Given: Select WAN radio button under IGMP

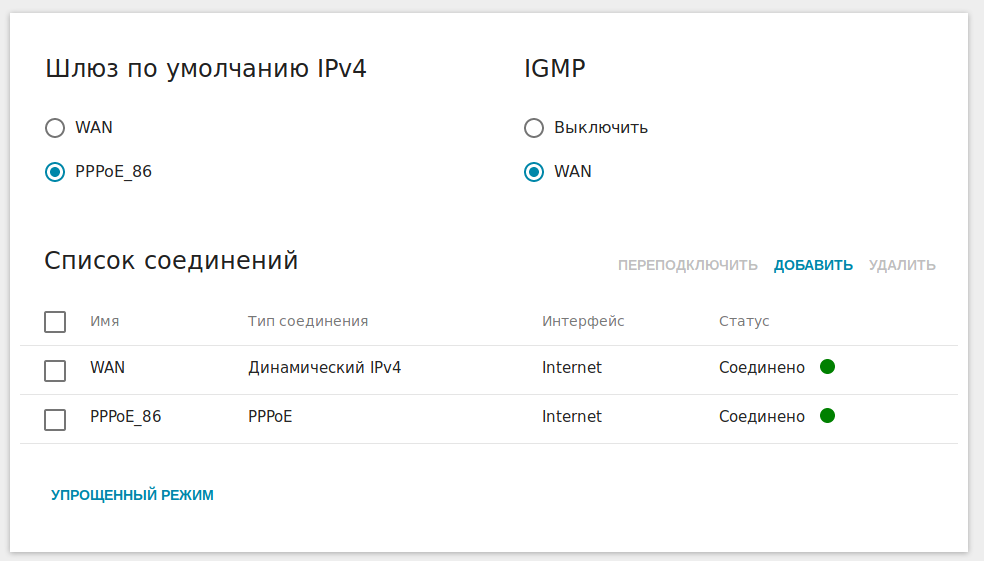Looking at the screenshot, I should click(x=534, y=172).
